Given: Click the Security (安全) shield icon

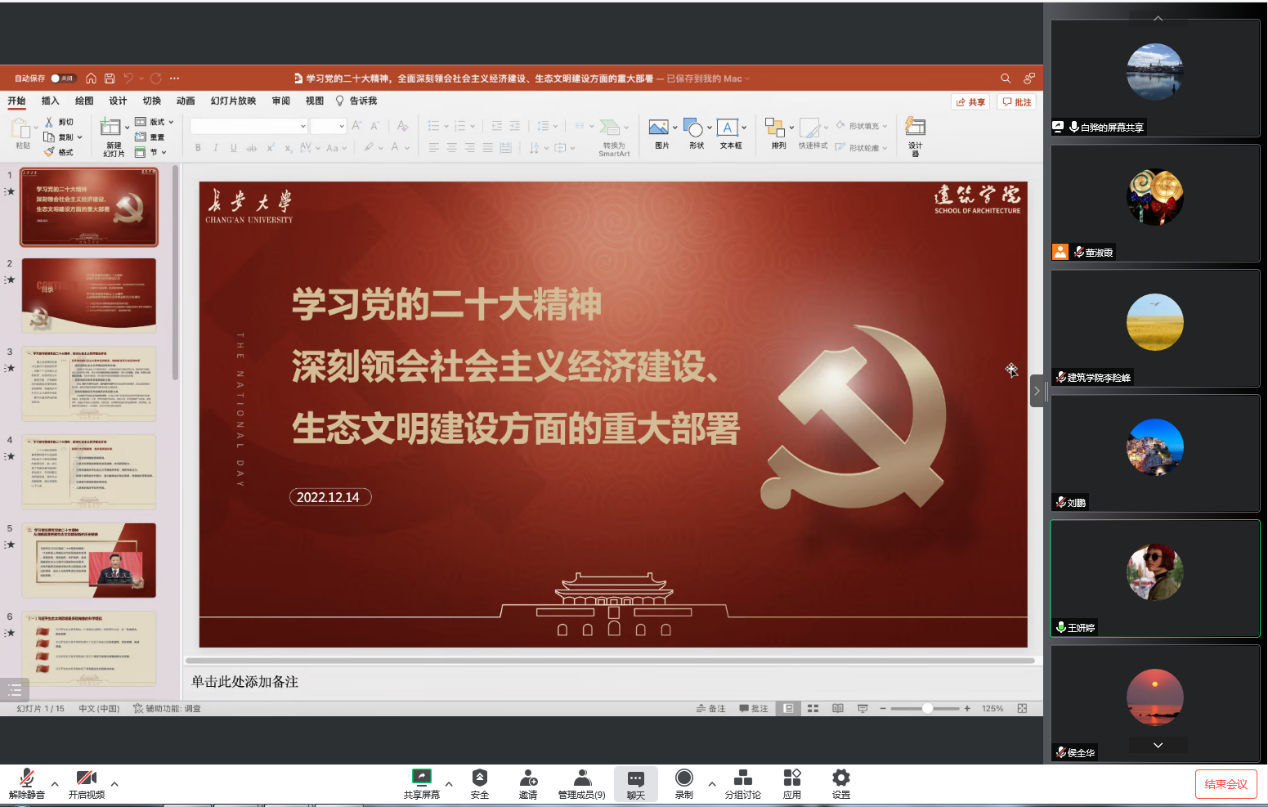Looking at the screenshot, I should [x=480, y=779].
